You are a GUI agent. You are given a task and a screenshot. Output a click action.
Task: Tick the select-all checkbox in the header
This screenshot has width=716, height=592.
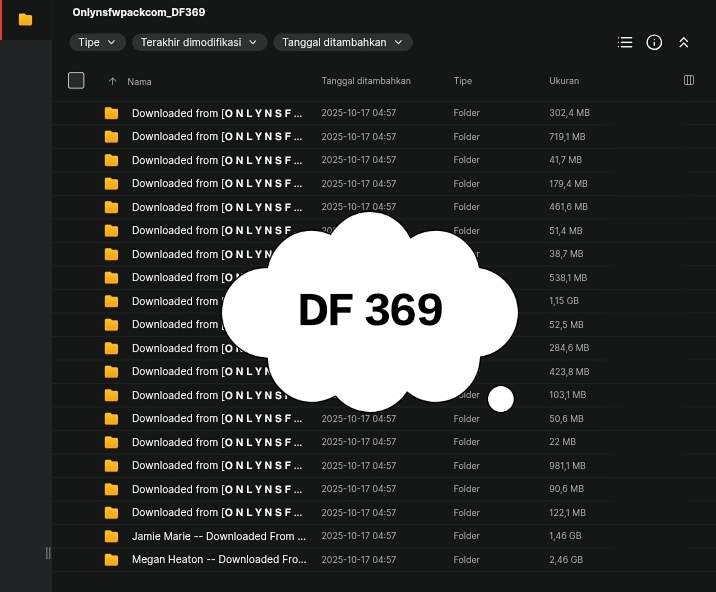click(76, 80)
